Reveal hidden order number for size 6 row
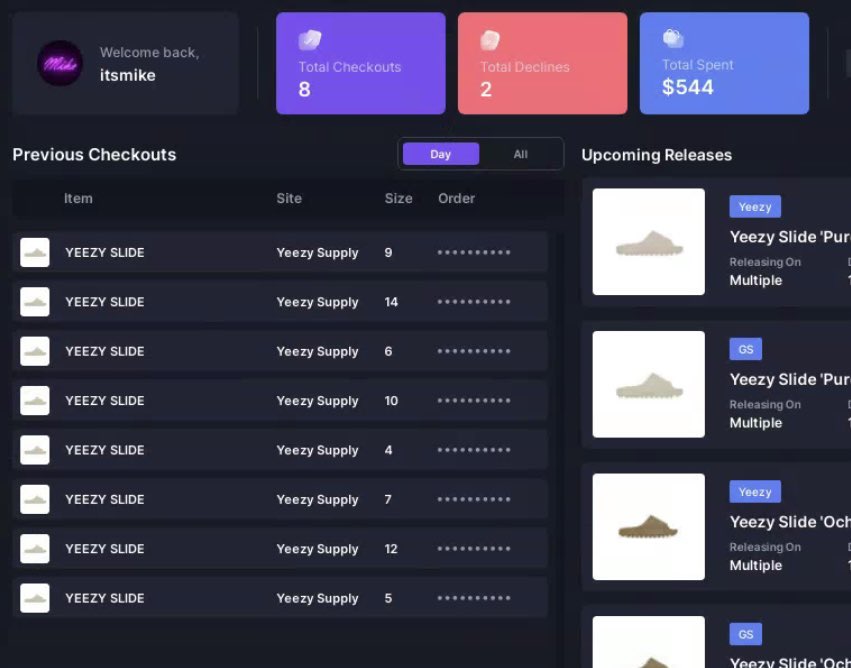Image resolution: width=851 pixels, height=668 pixels. (x=474, y=351)
